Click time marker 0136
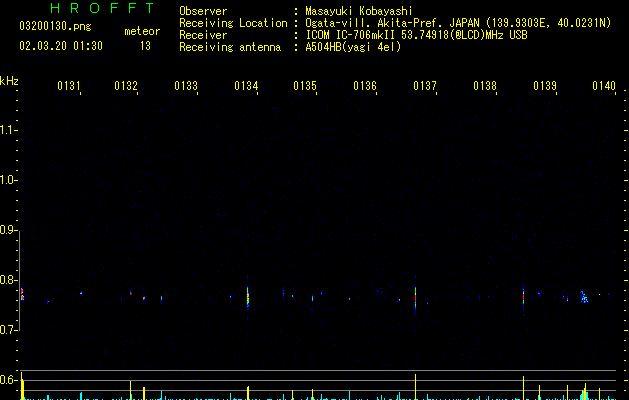The height and width of the screenshot is (400, 629). coord(365,86)
